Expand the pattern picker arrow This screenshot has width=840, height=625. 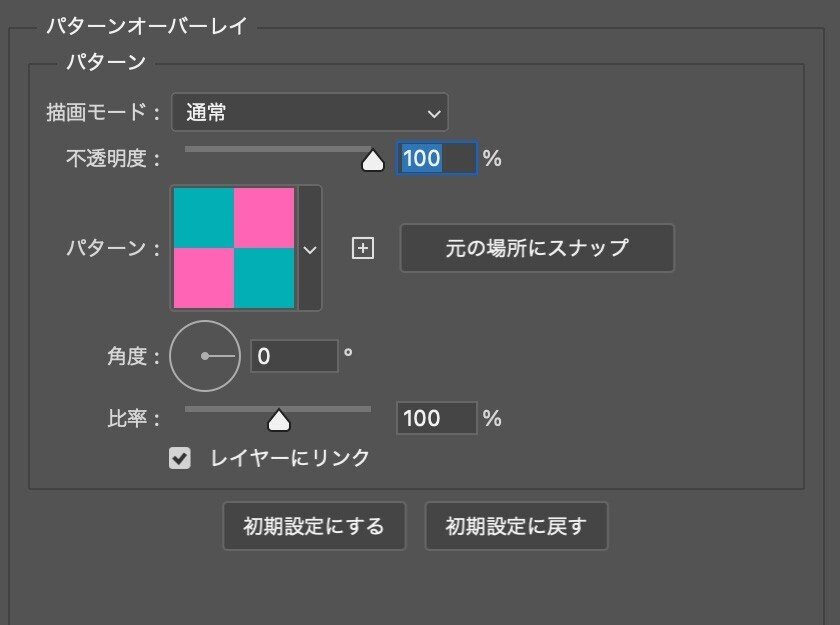310,249
